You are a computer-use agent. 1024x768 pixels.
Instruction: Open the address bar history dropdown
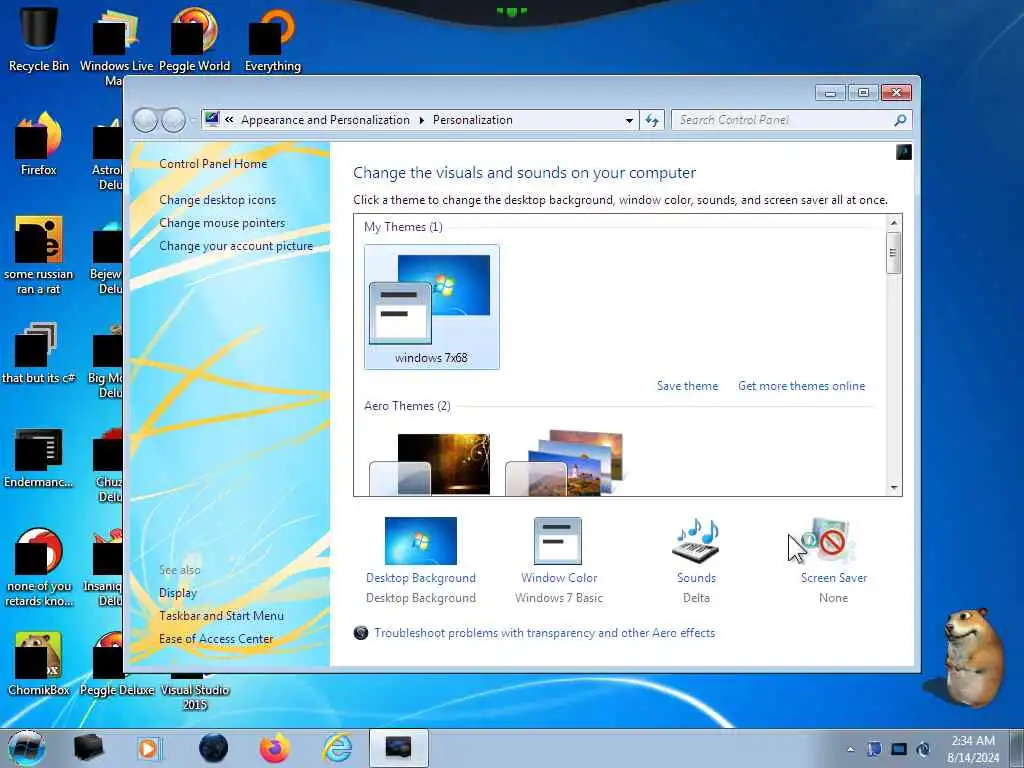tap(629, 120)
